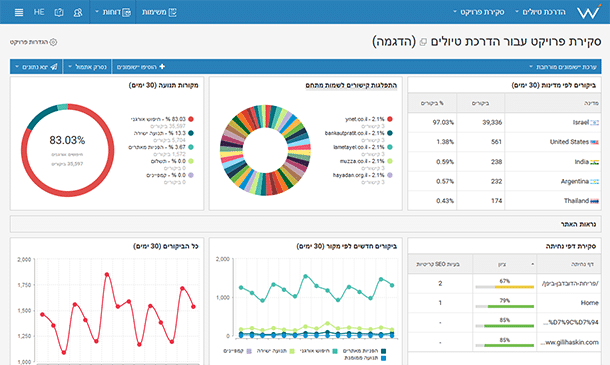Switch language via the HE button
Screen dimensions: 610x365
(x=39, y=12)
